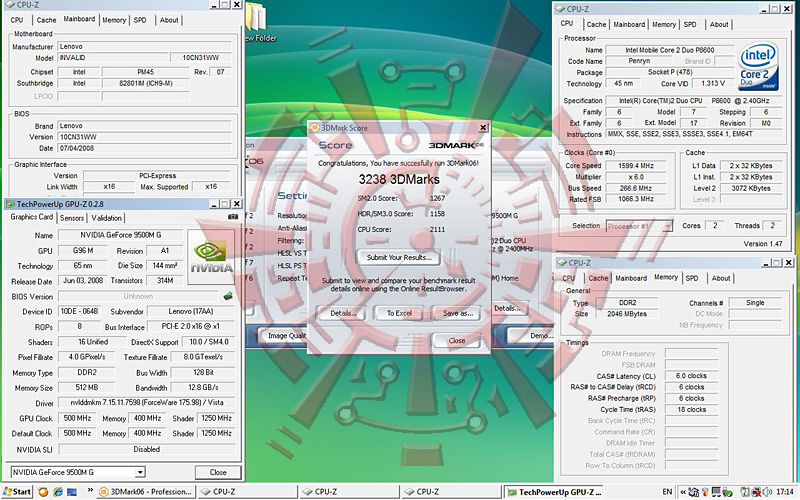Click the Channels # Single field

pos(755,303)
